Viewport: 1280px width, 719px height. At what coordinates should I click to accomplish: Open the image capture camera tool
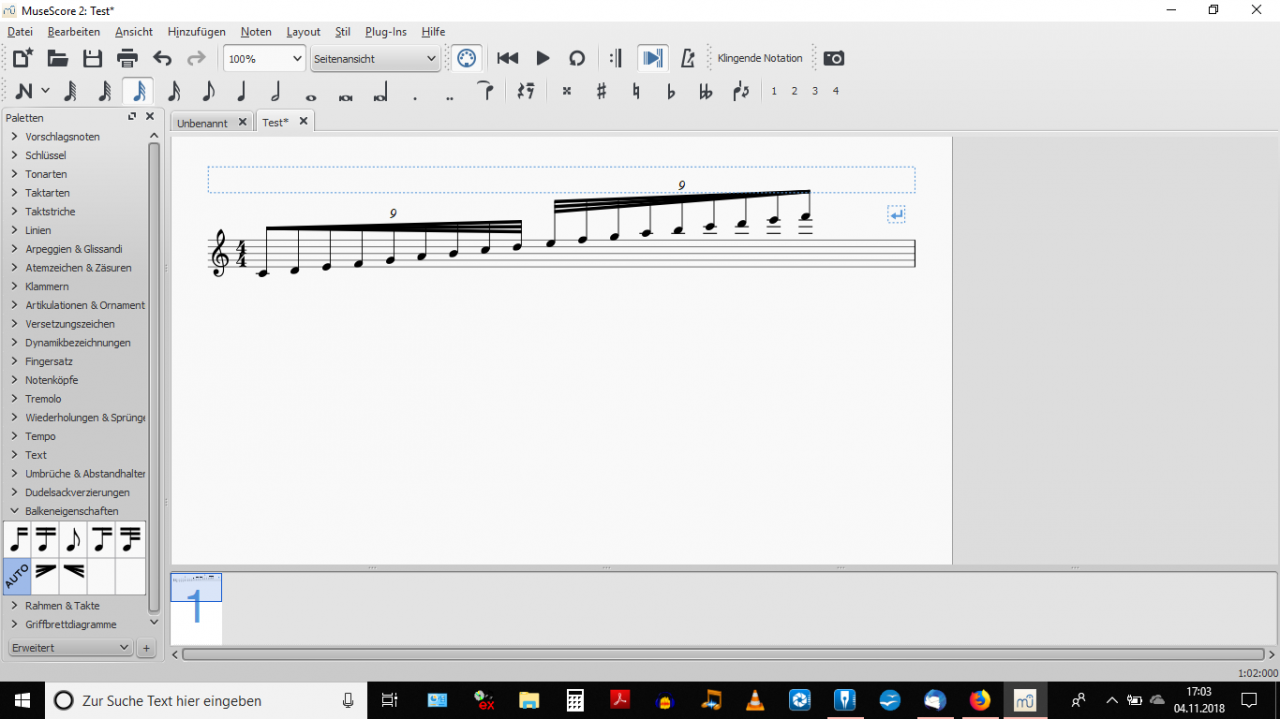[834, 58]
